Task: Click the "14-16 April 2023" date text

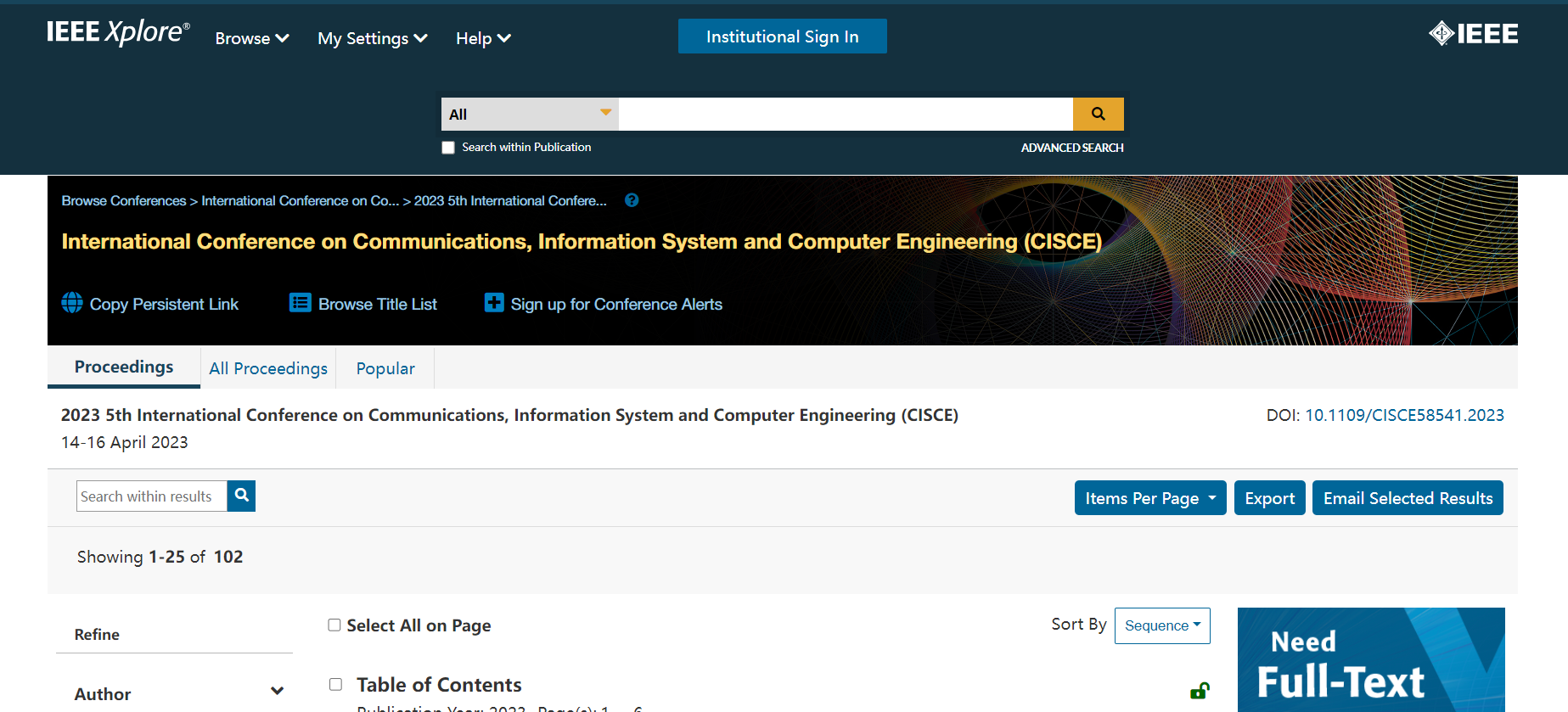Action: (x=125, y=442)
